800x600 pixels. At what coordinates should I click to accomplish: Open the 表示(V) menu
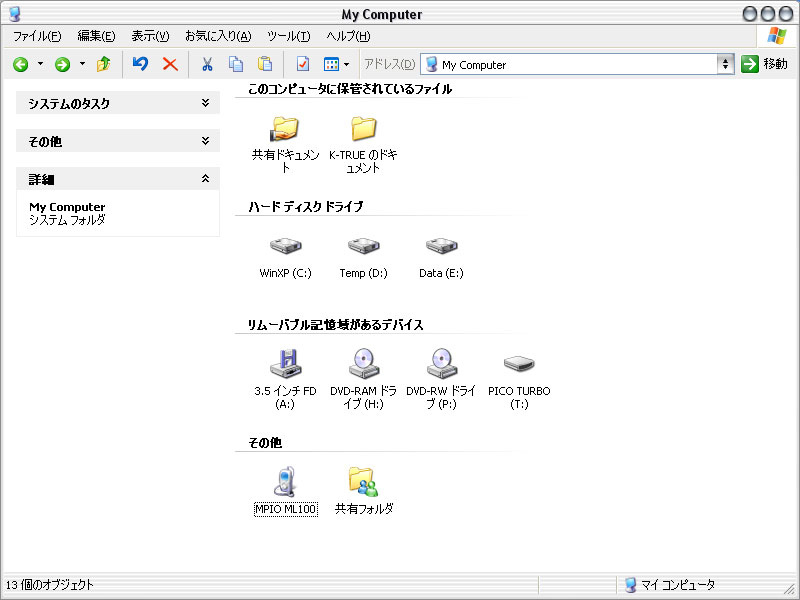point(150,36)
